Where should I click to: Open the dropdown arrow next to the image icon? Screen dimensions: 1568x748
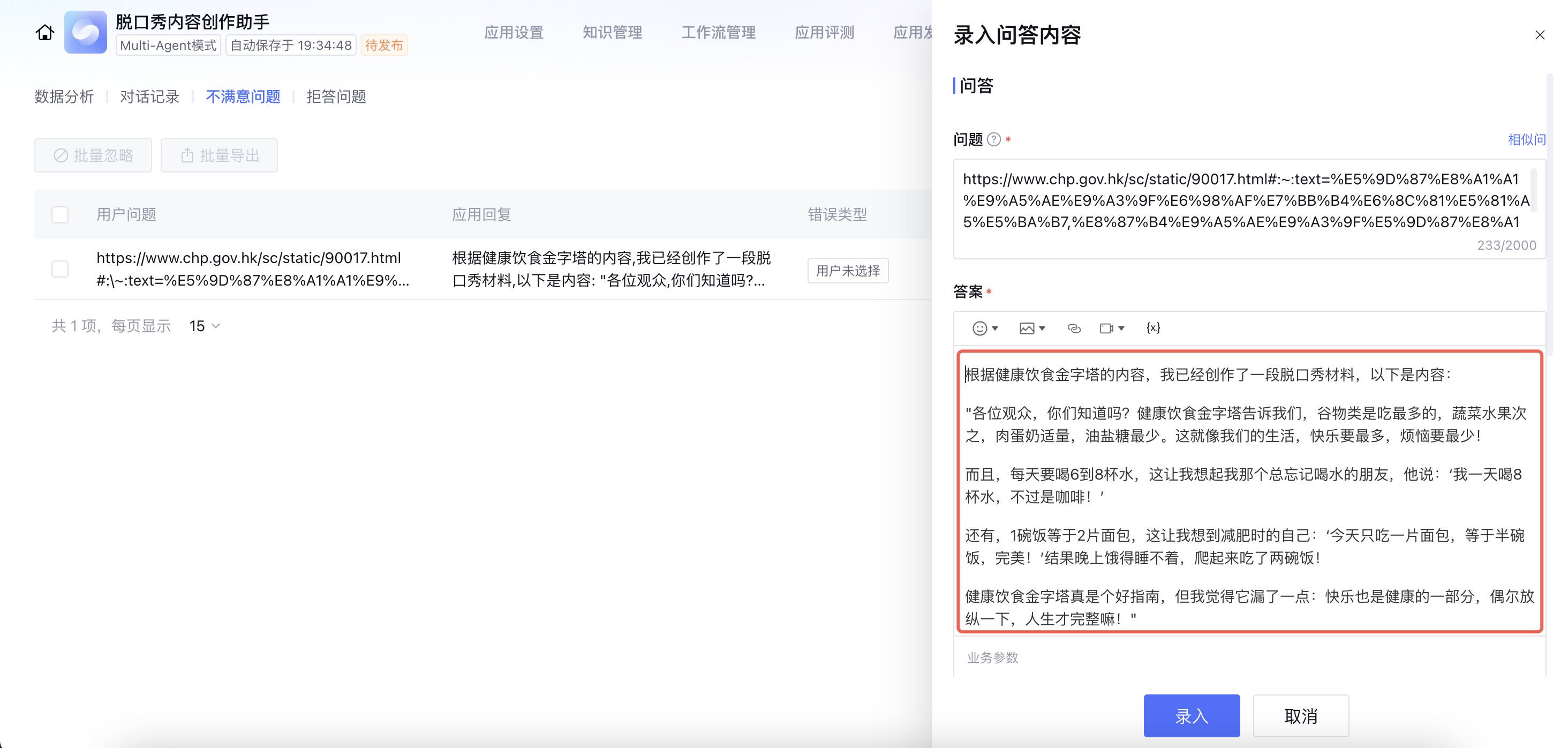(x=1042, y=328)
